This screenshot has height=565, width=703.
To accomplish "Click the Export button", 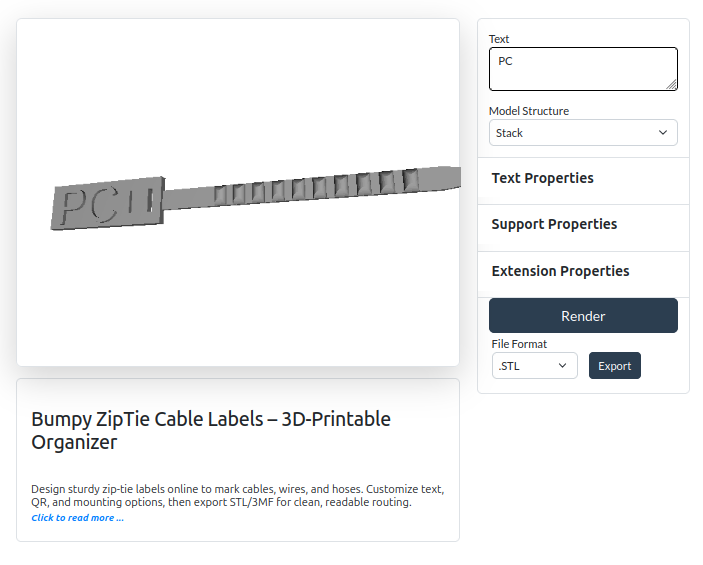I will pyautogui.click(x=614, y=366).
